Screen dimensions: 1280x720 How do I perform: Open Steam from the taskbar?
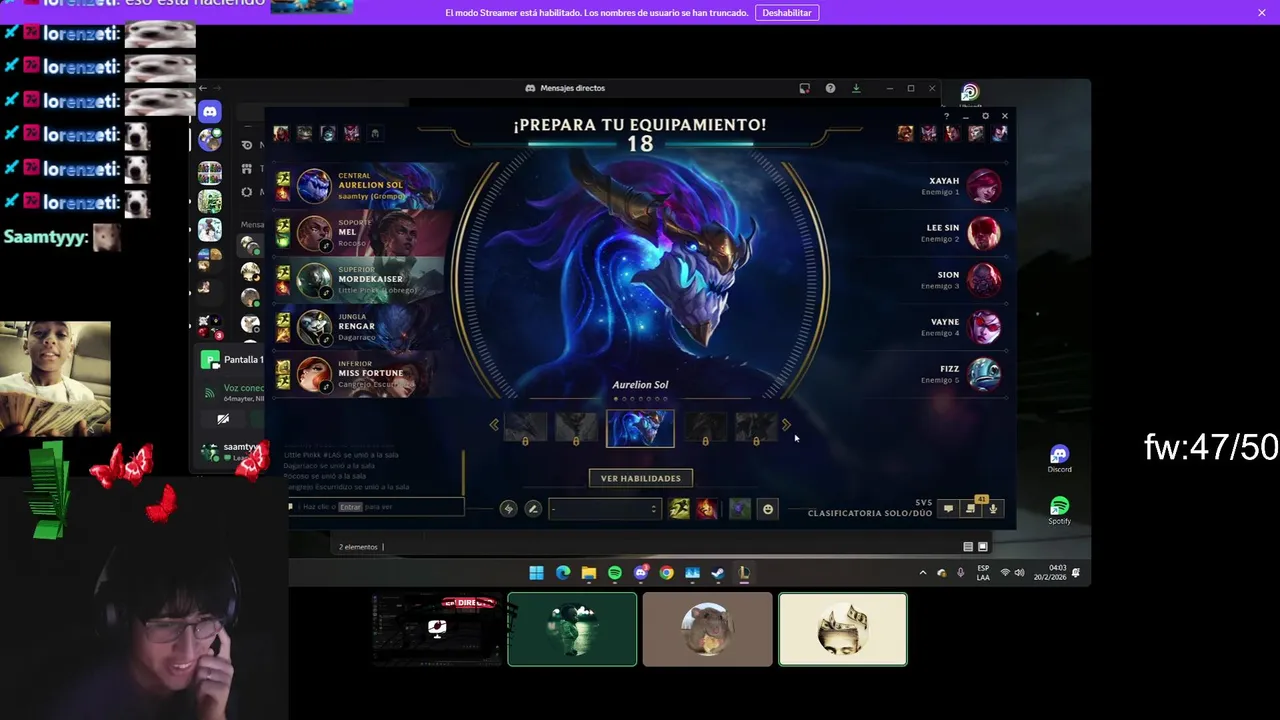tap(718, 573)
